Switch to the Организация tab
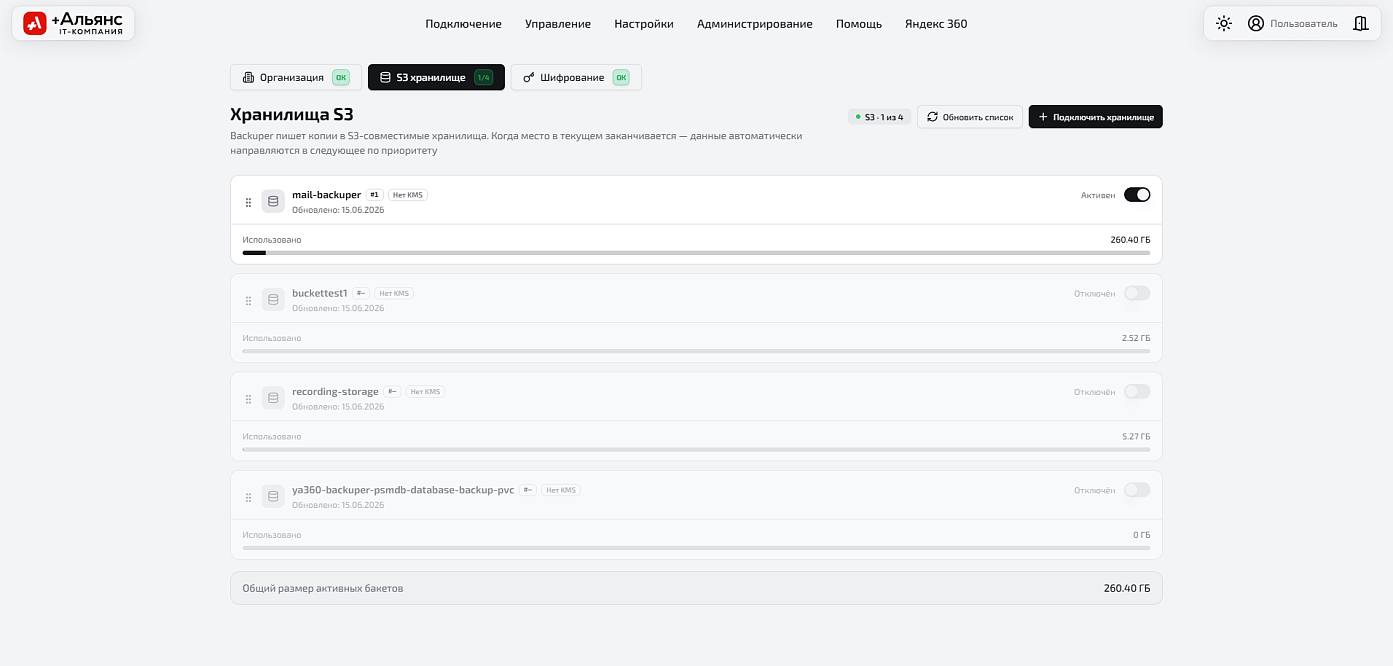This screenshot has height=666, width=1393. (x=296, y=77)
